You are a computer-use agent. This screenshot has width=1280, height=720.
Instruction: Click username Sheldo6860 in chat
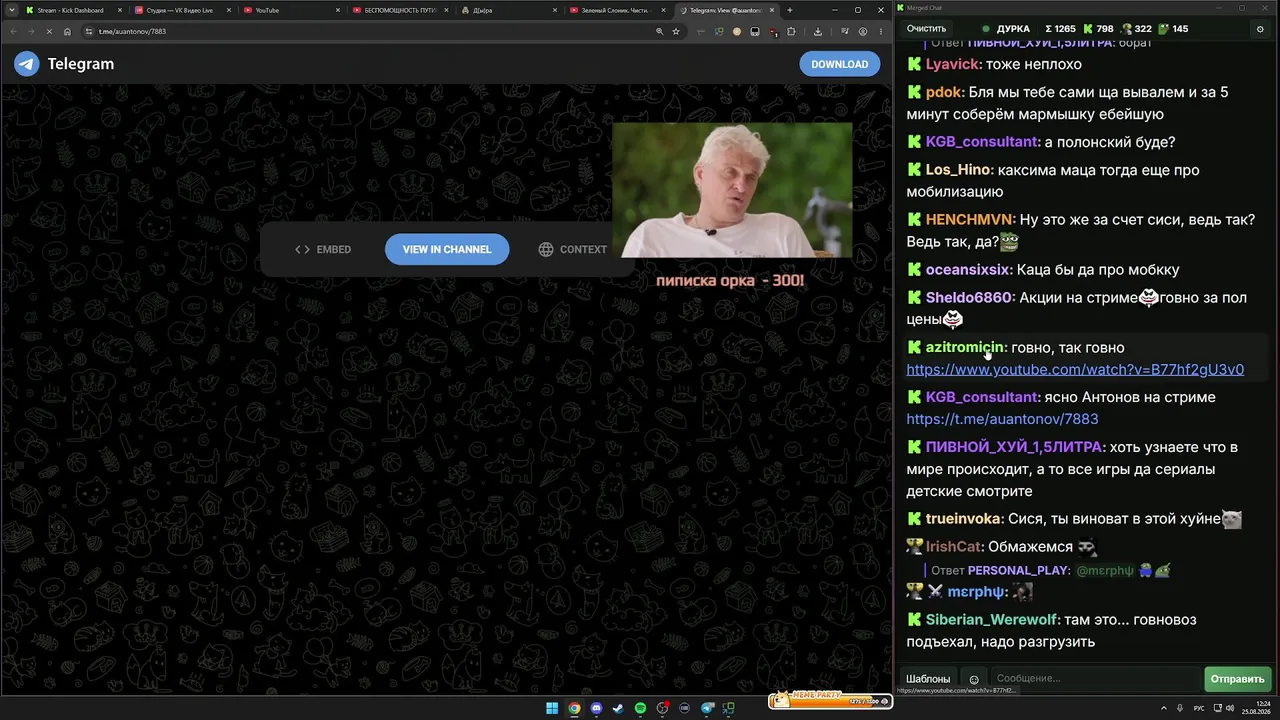[970, 298]
